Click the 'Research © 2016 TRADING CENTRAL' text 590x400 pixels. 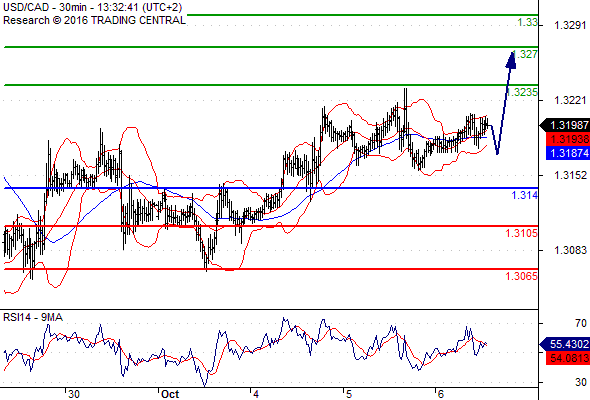[x=94, y=20]
